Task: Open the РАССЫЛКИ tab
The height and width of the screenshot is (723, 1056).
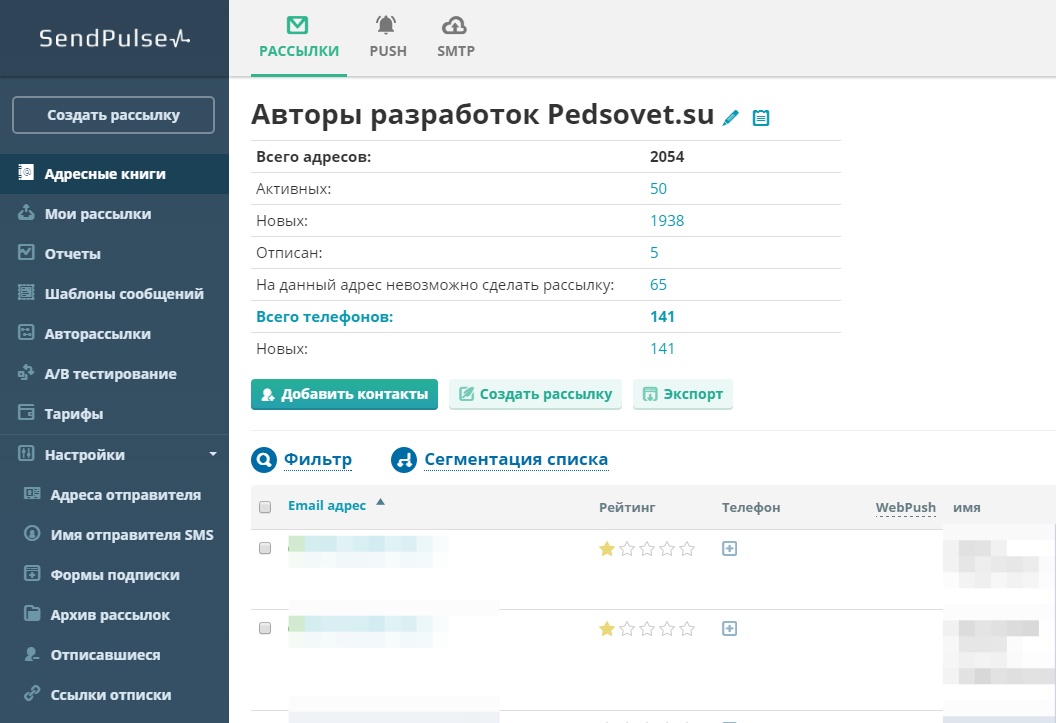Action: (298, 38)
